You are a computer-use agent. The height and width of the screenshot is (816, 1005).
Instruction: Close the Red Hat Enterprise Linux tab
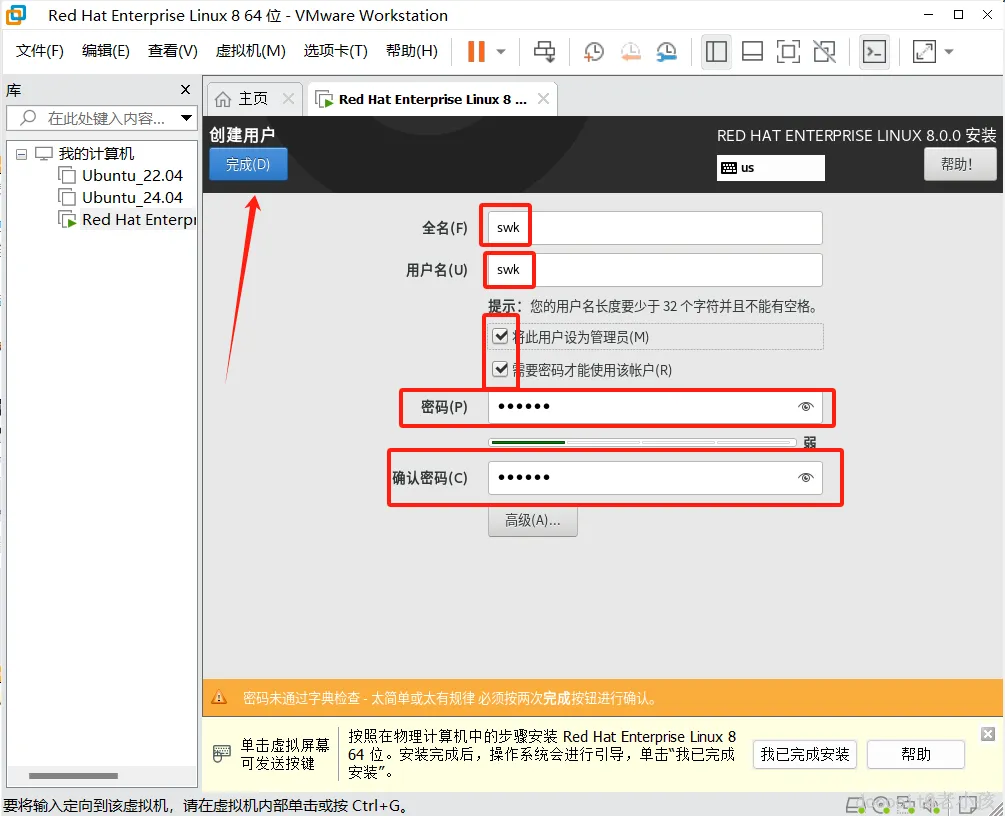[544, 99]
